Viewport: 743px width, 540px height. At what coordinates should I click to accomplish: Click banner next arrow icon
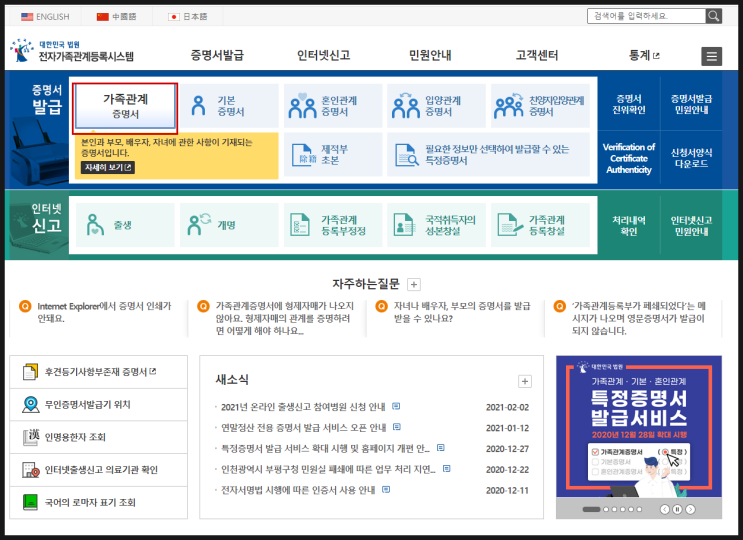click(x=690, y=509)
